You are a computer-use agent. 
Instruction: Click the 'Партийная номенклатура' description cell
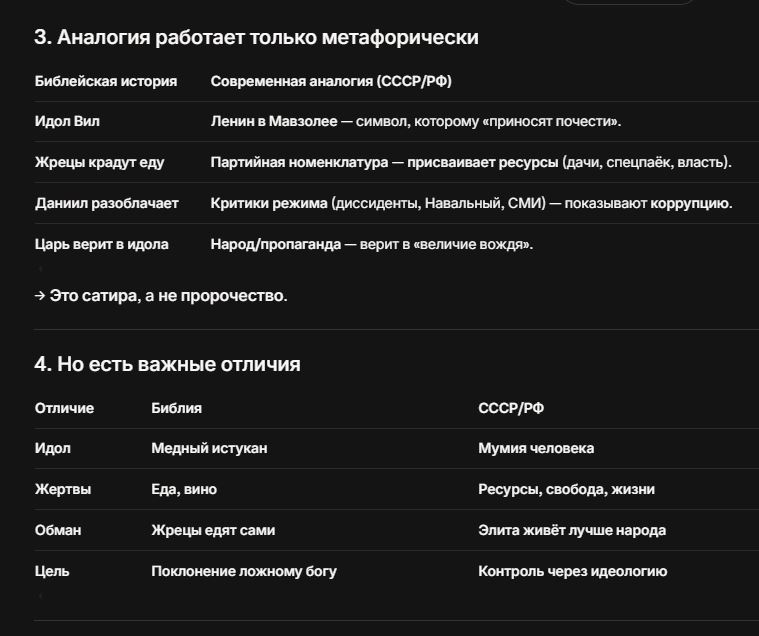click(471, 162)
